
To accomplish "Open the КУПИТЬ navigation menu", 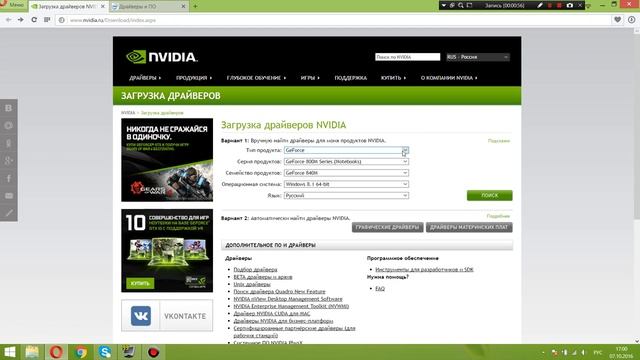I will tap(393, 78).
